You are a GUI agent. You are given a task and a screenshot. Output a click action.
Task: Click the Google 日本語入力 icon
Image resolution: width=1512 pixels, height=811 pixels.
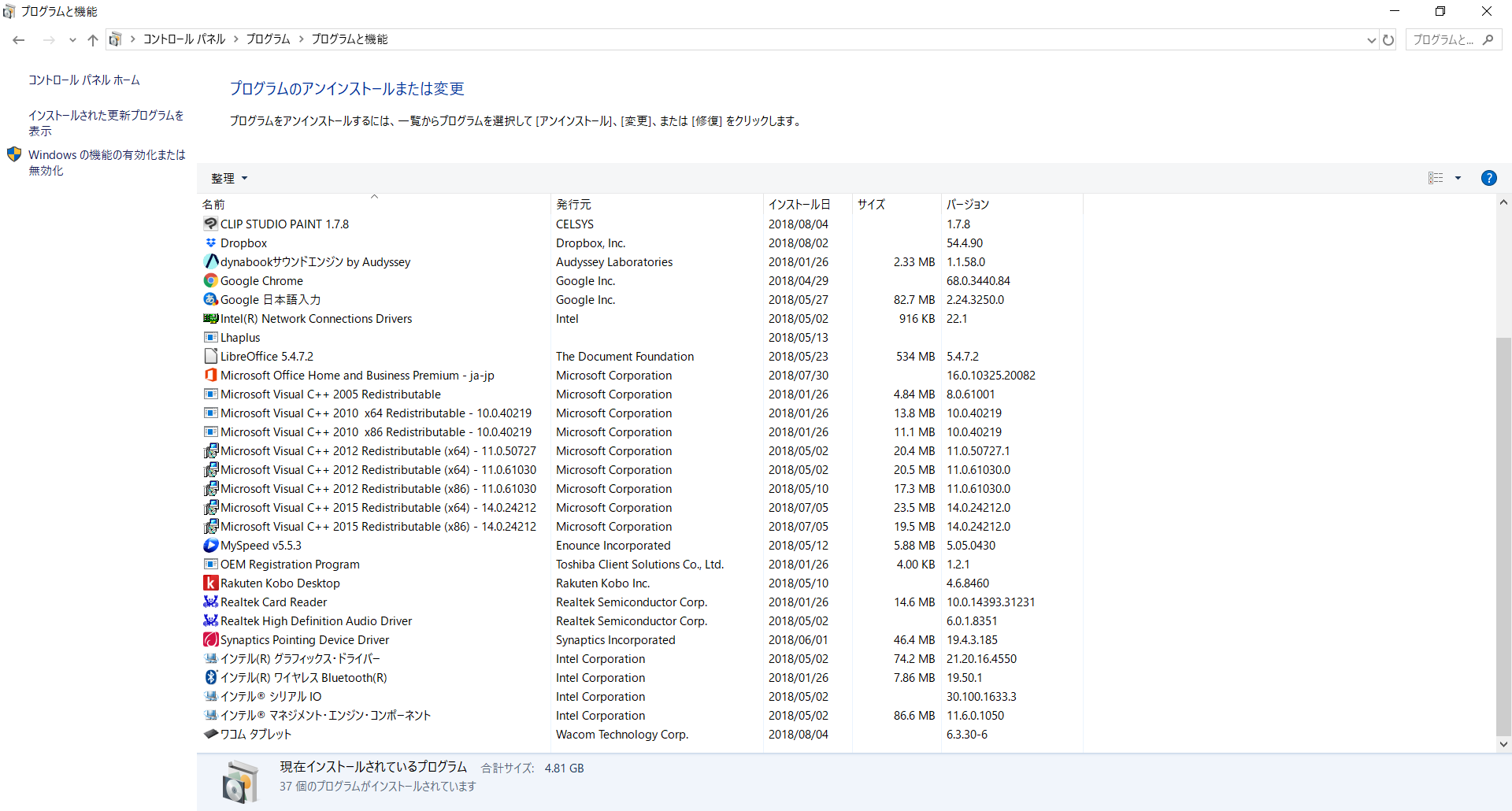tap(210, 300)
